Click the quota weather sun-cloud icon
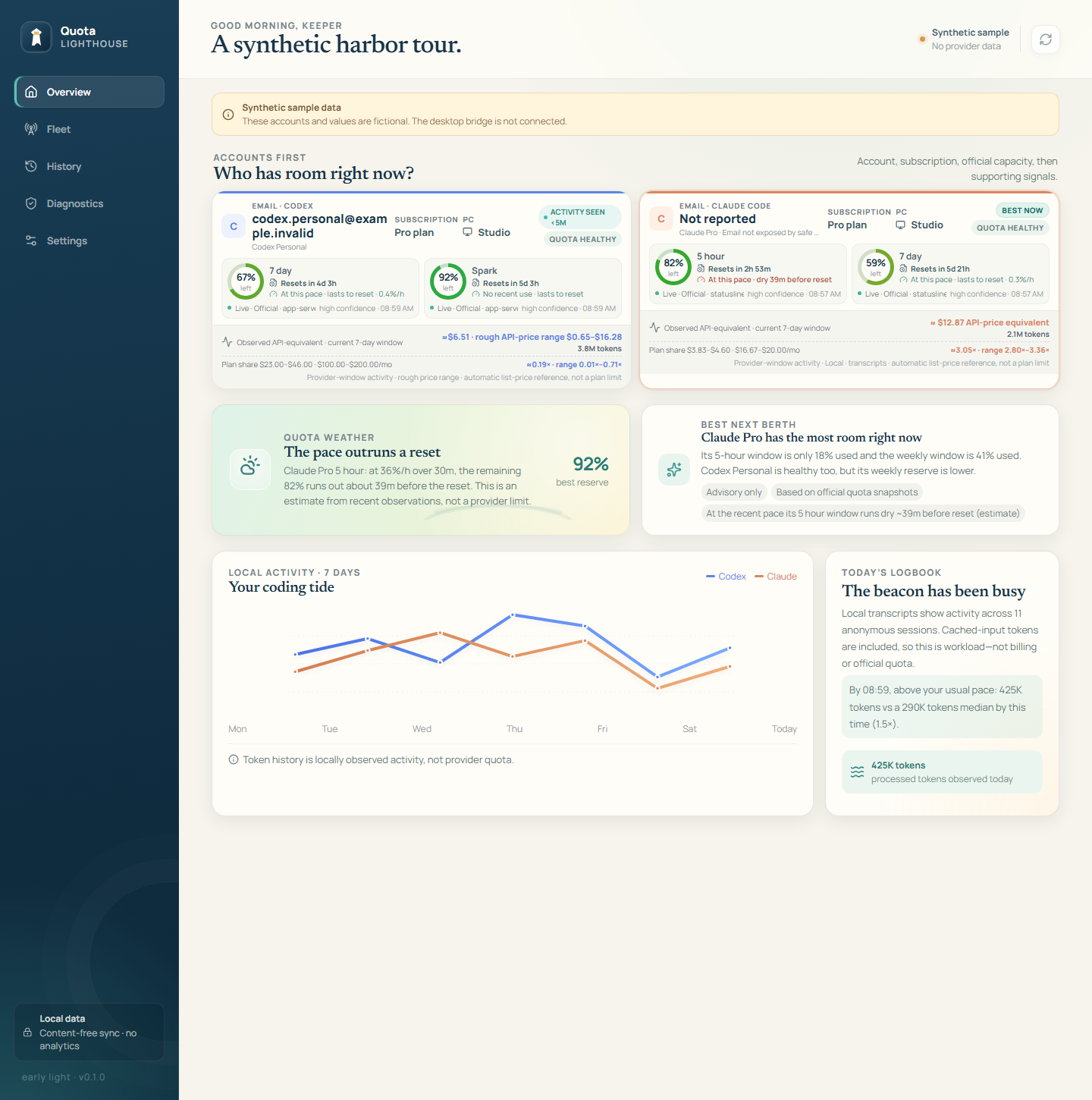The width and height of the screenshot is (1092, 1100). tap(250, 469)
